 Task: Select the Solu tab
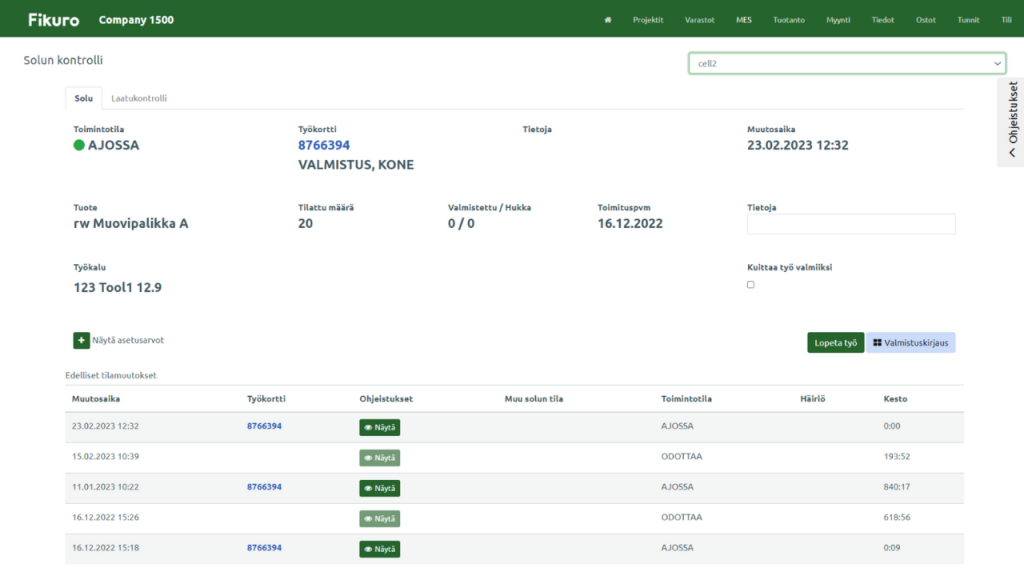84,98
